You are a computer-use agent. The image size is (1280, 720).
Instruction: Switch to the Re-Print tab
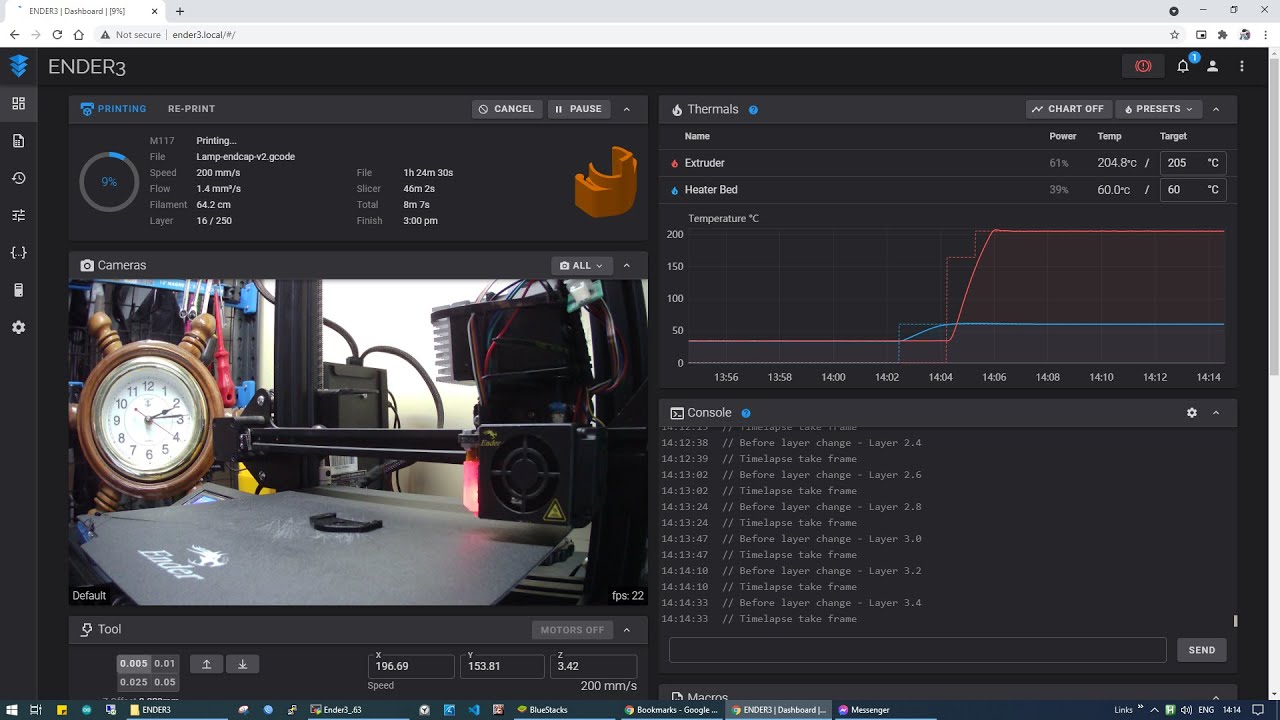(x=191, y=109)
